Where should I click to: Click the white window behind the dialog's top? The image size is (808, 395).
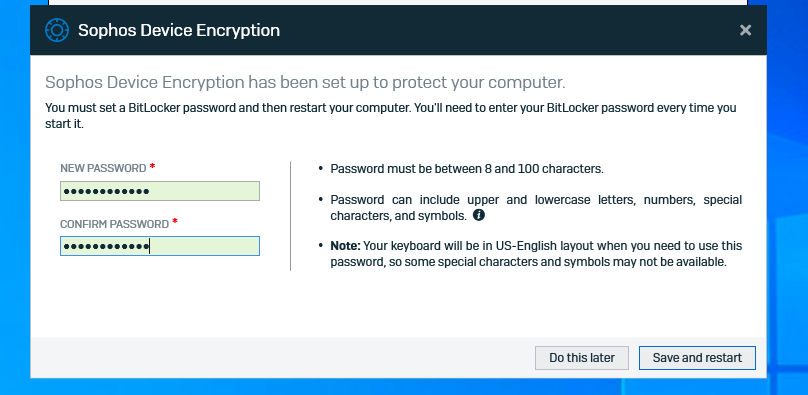398,3
